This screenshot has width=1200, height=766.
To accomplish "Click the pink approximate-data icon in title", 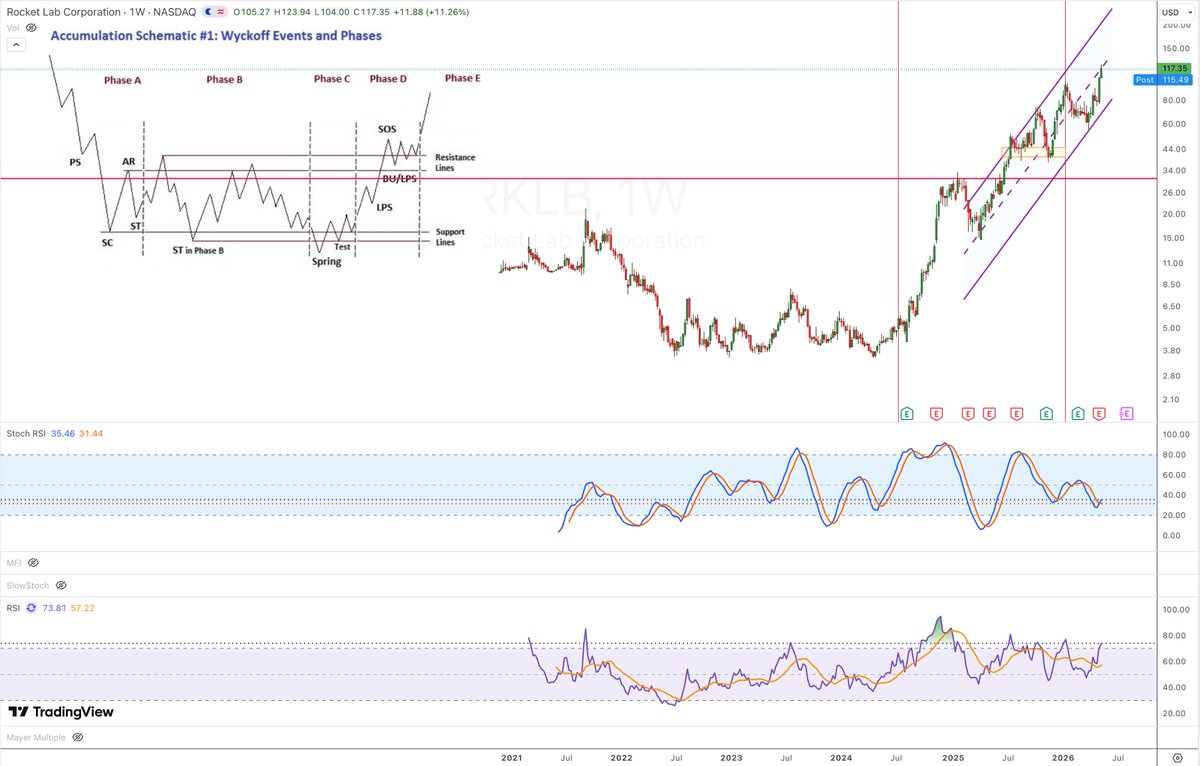I will point(219,12).
